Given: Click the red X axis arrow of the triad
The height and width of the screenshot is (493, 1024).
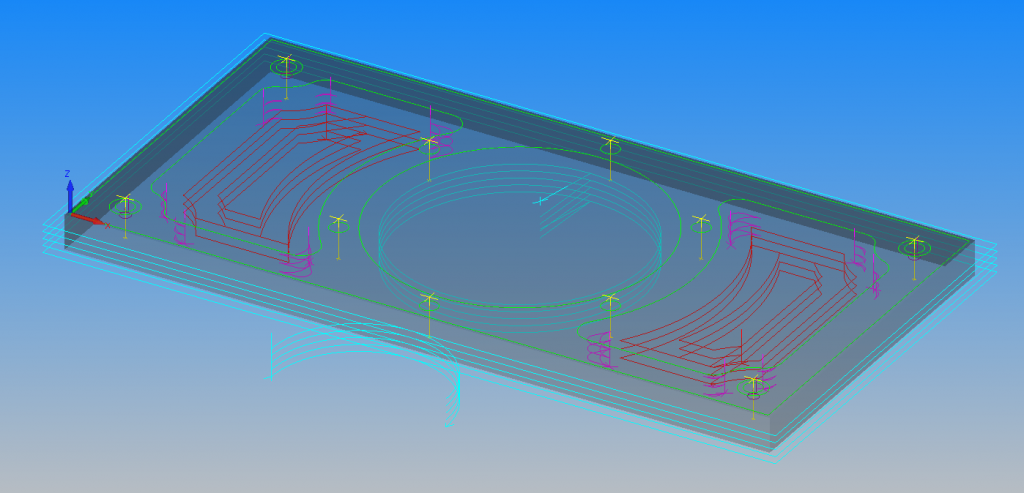Looking at the screenshot, I should click(92, 219).
